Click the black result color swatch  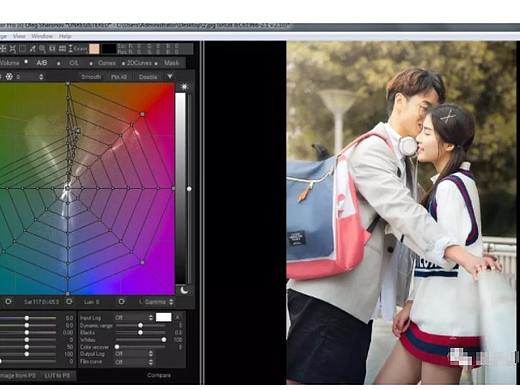109,49
